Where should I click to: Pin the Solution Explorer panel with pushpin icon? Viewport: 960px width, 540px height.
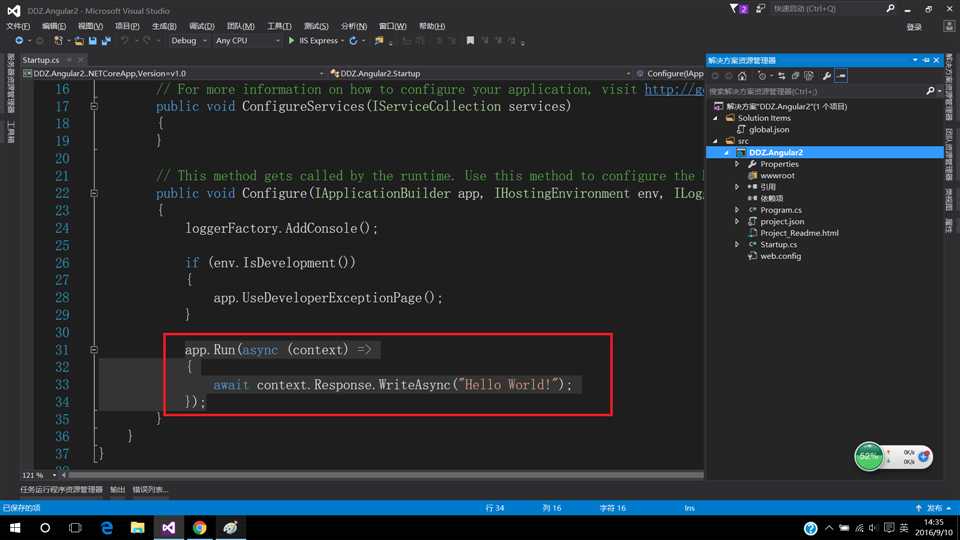coord(926,60)
